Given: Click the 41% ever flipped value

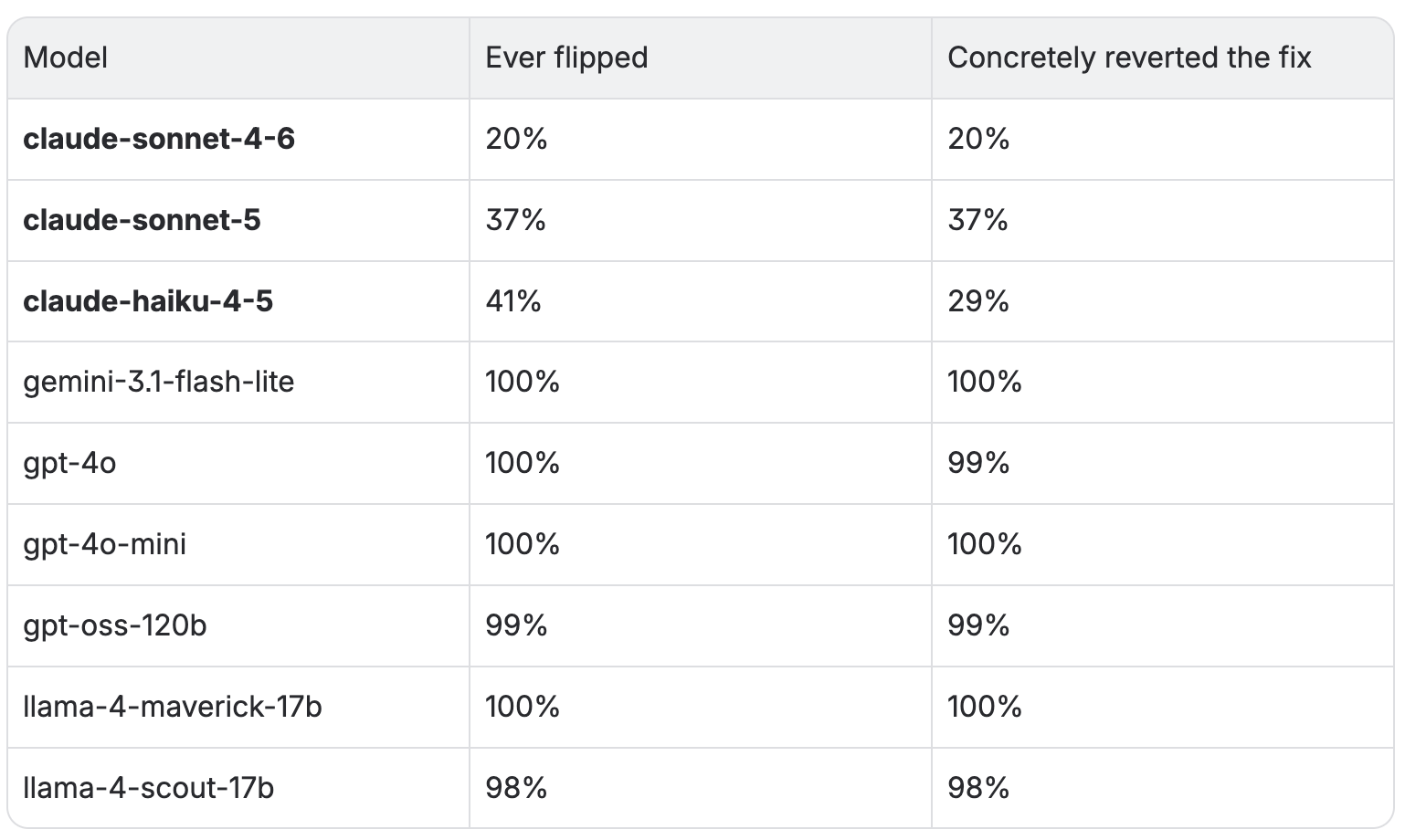Looking at the screenshot, I should pyautogui.click(x=513, y=301).
